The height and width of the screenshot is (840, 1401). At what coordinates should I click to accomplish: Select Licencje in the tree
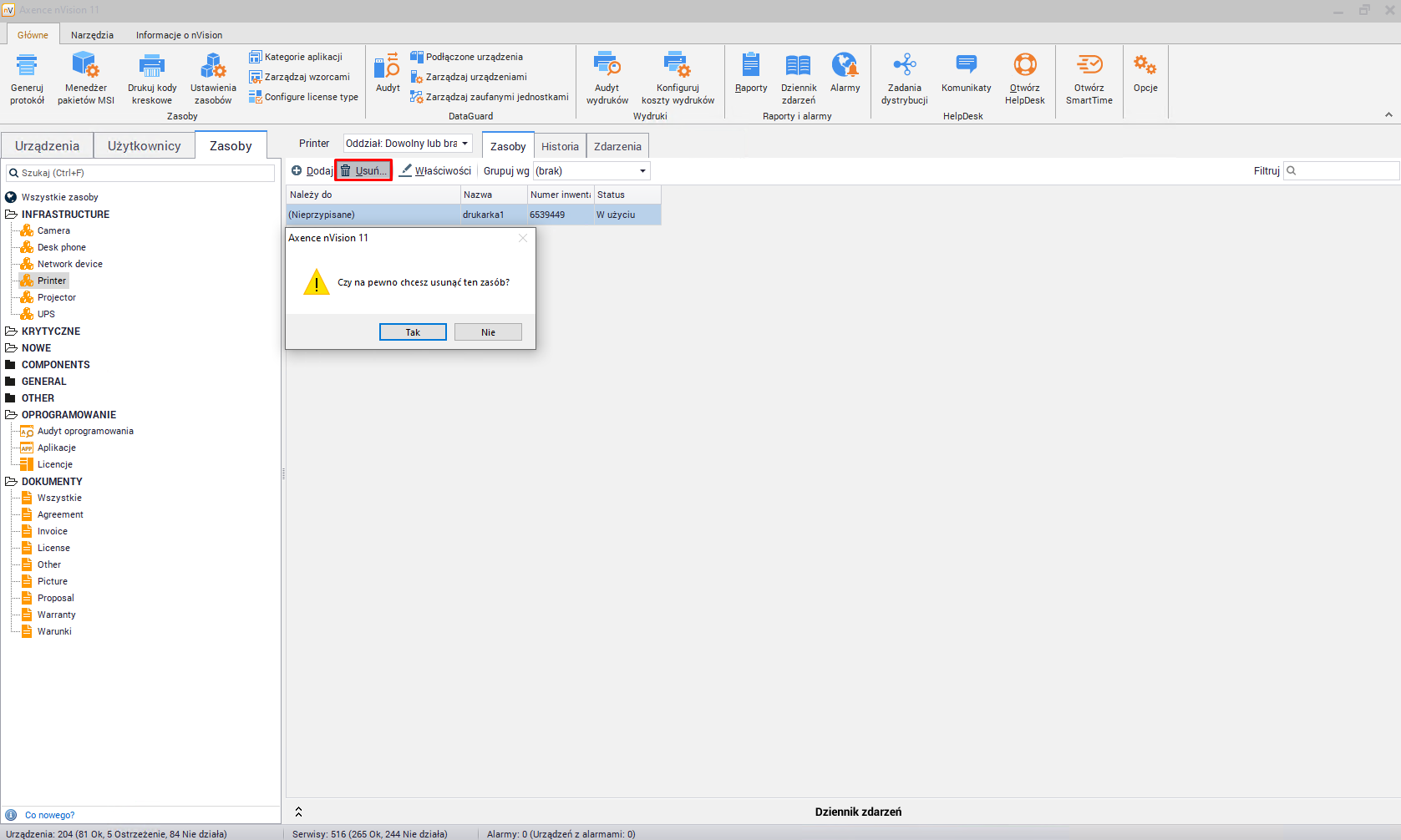pos(55,465)
